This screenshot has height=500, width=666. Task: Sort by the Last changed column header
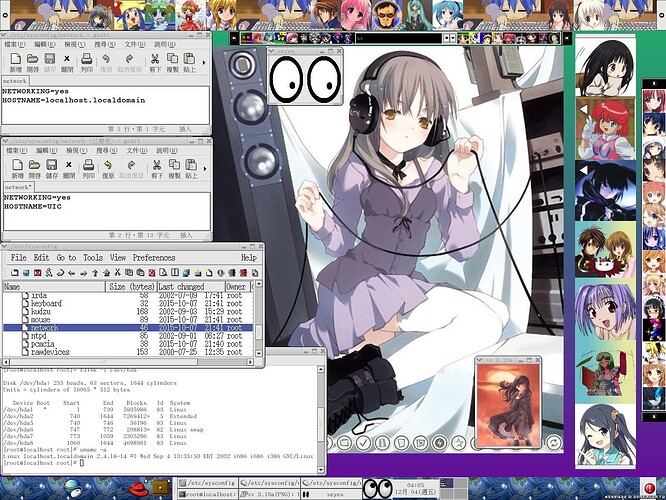click(x=191, y=287)
